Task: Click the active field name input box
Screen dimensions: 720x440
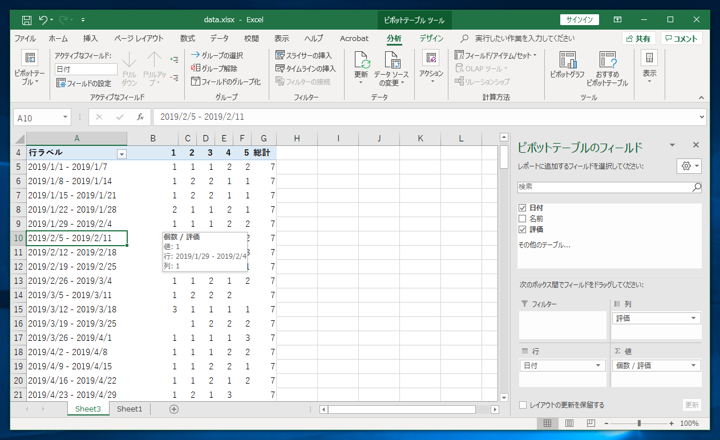Action: click(x=86, y=69)
